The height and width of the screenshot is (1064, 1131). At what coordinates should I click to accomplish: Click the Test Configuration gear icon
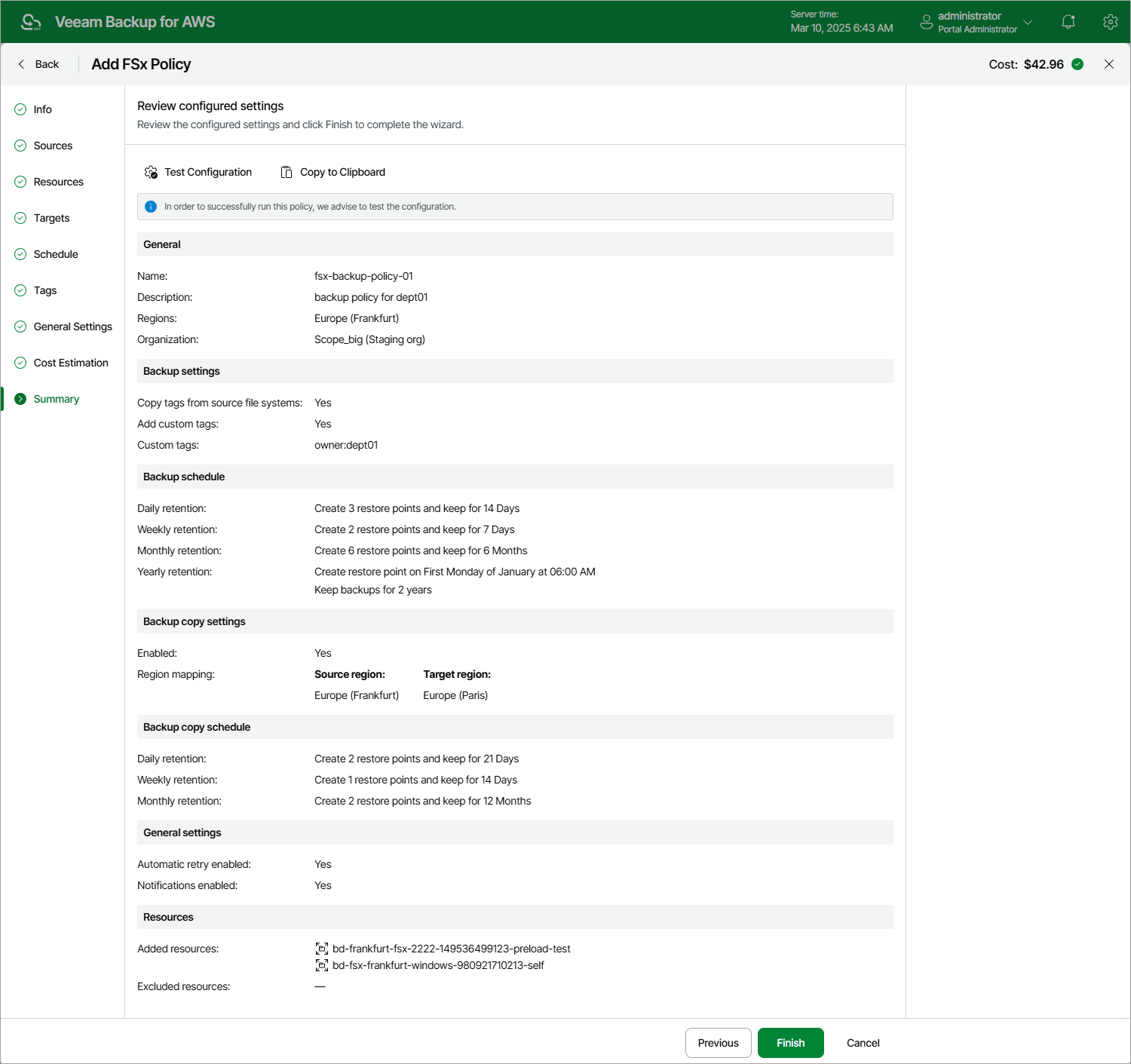point(151,172)
